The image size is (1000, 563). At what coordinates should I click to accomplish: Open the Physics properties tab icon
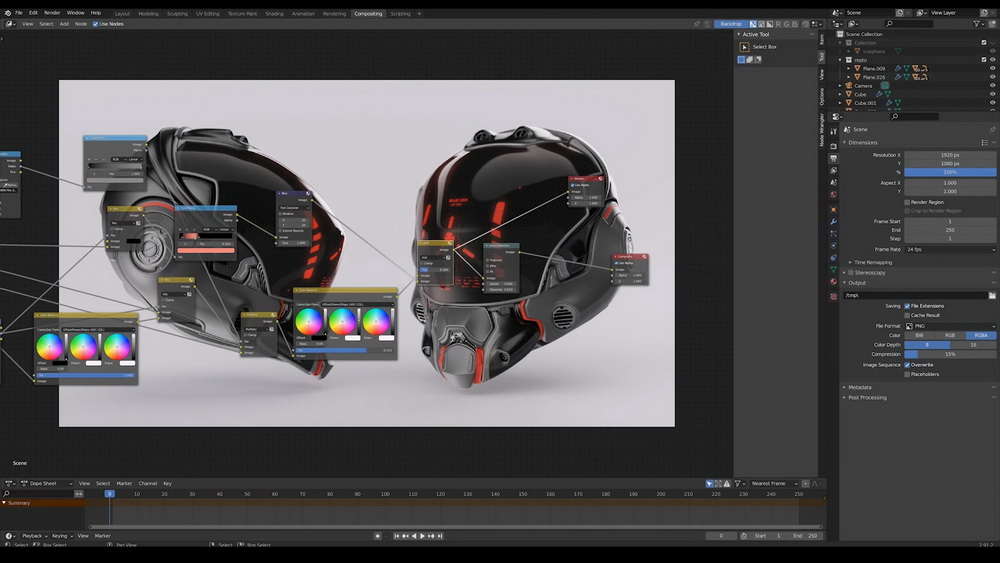coord(834,245)
